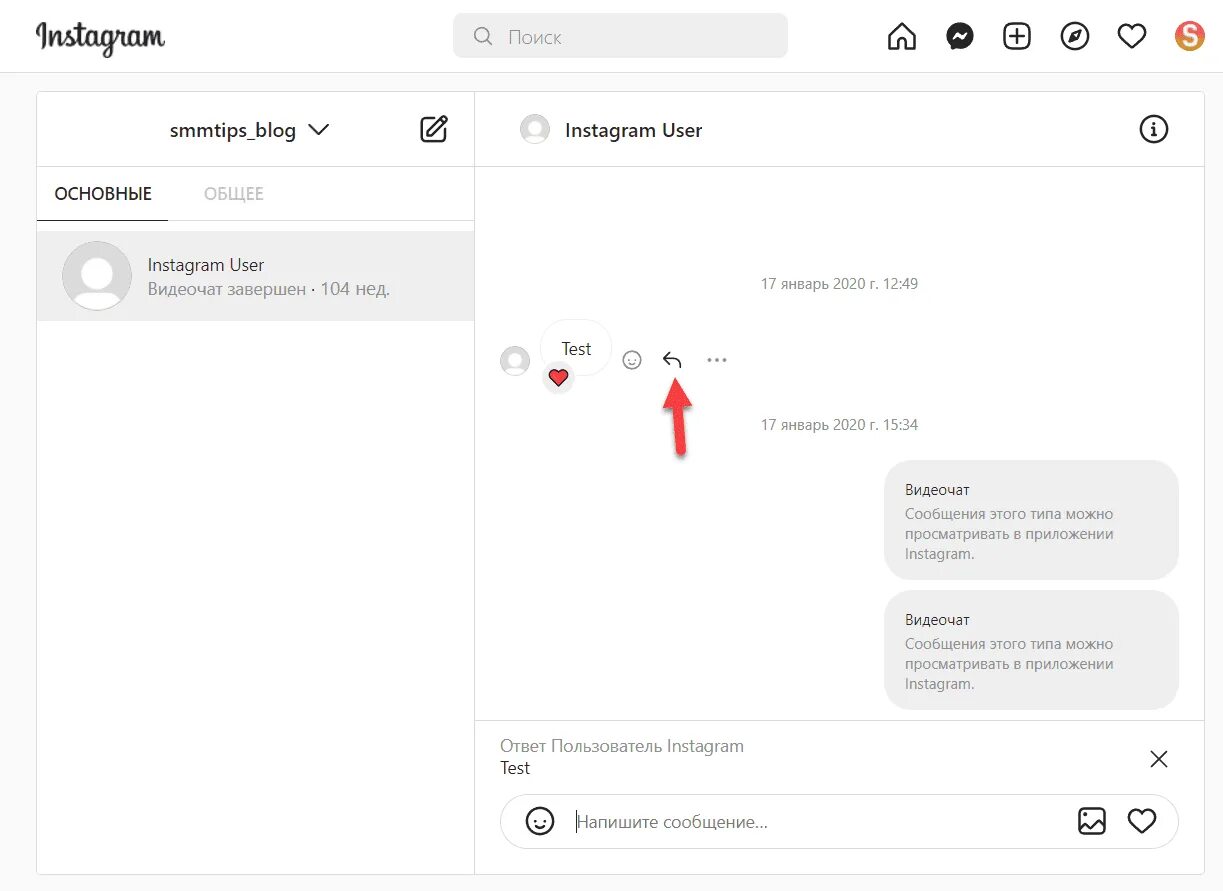
Task: Switch to the Общее tab
Action: pyautogui.click(x=233, y=194)
